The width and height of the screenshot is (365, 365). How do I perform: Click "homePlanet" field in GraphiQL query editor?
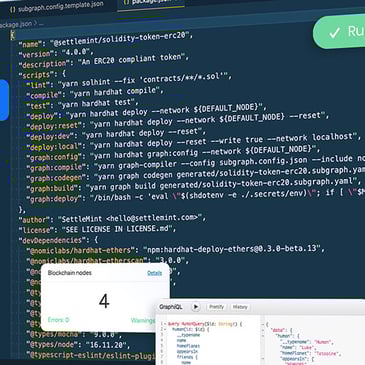click(188, 346)
